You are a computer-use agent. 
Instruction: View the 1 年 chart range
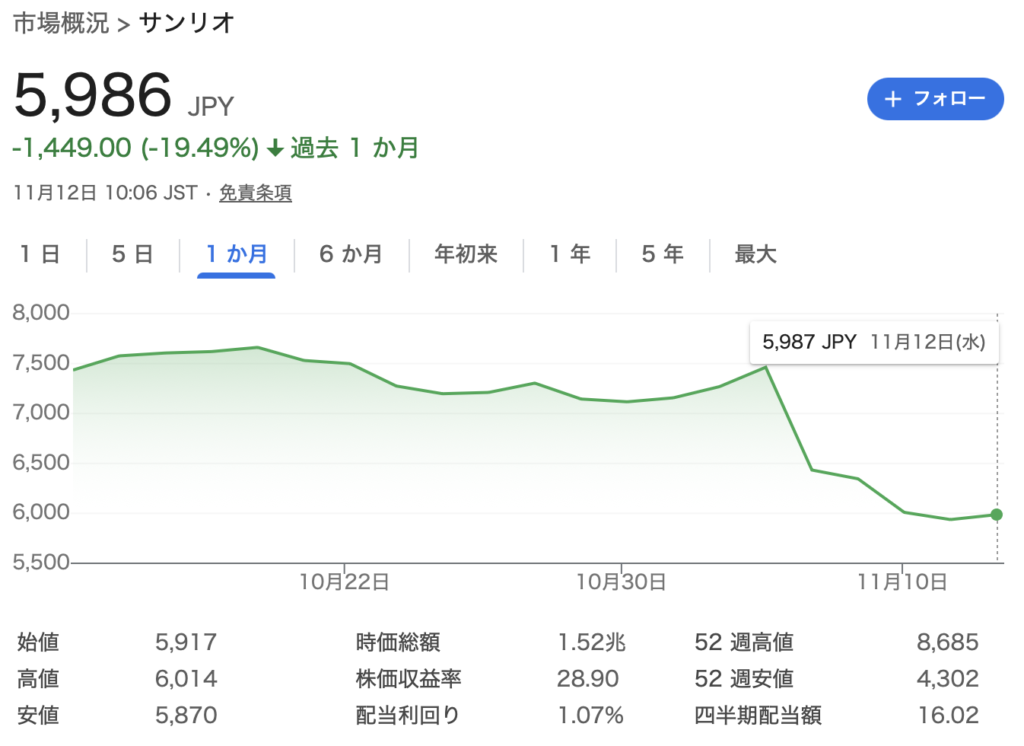point(569,255)
